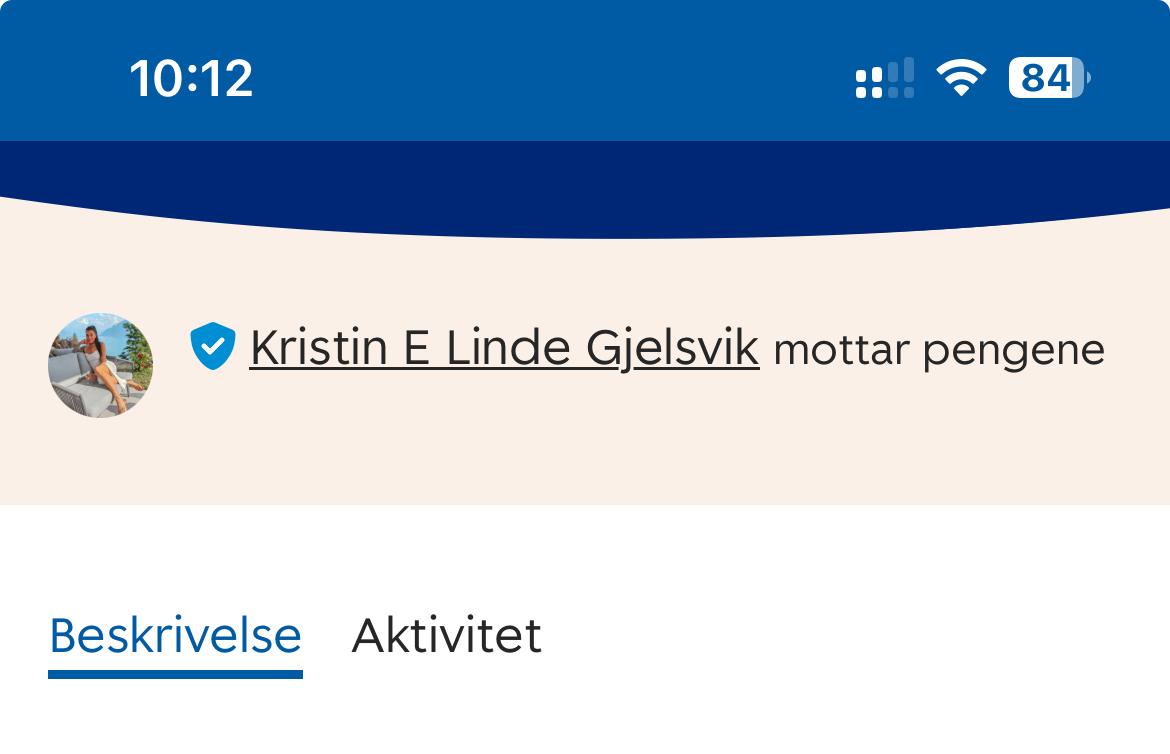The image size is (1170, 754).
Task: Tap the blue status bar between clock and signal
Action: click(x=550, y=78)
